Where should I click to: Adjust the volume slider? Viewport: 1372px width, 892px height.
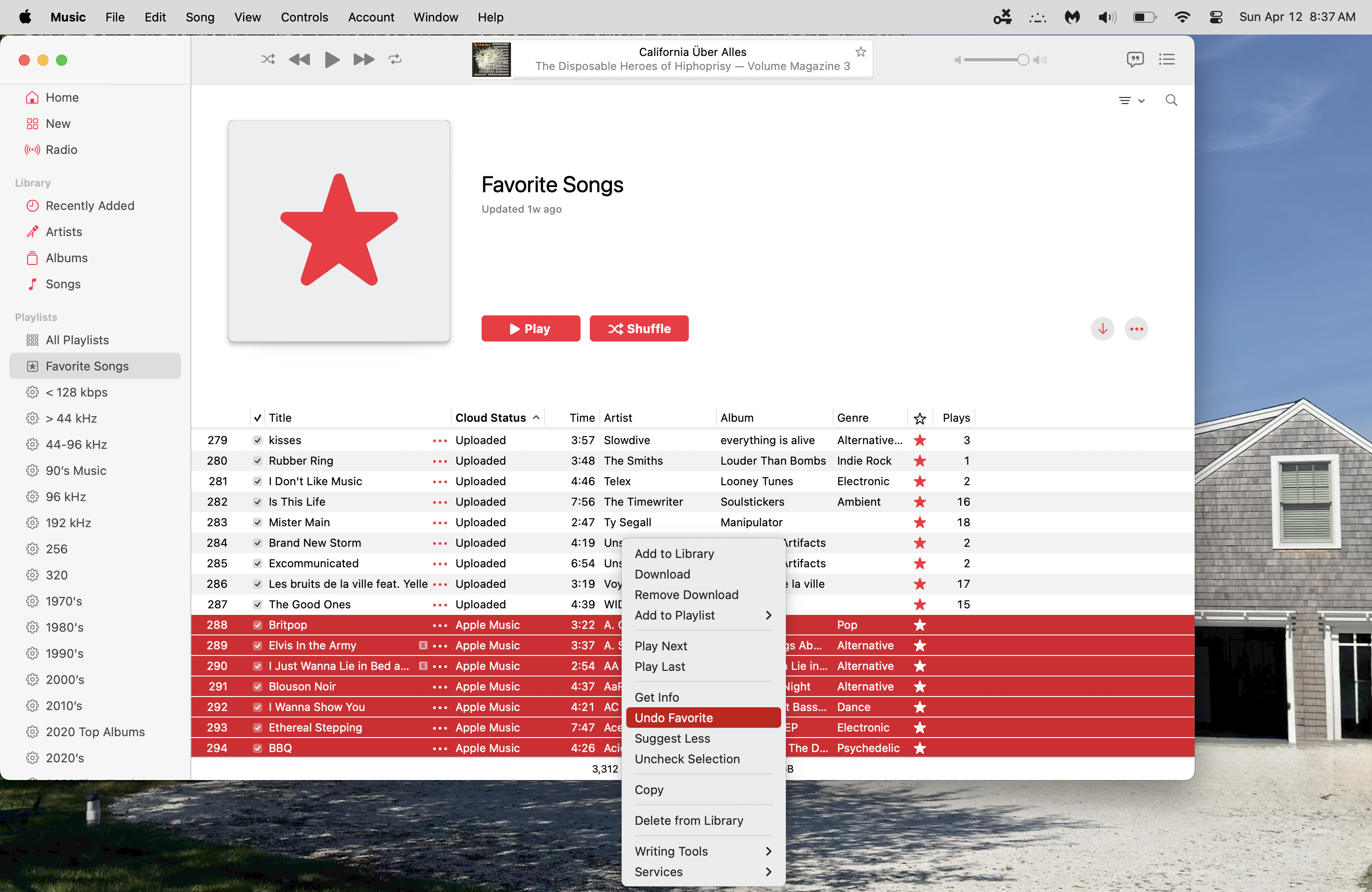point(1022,60)
